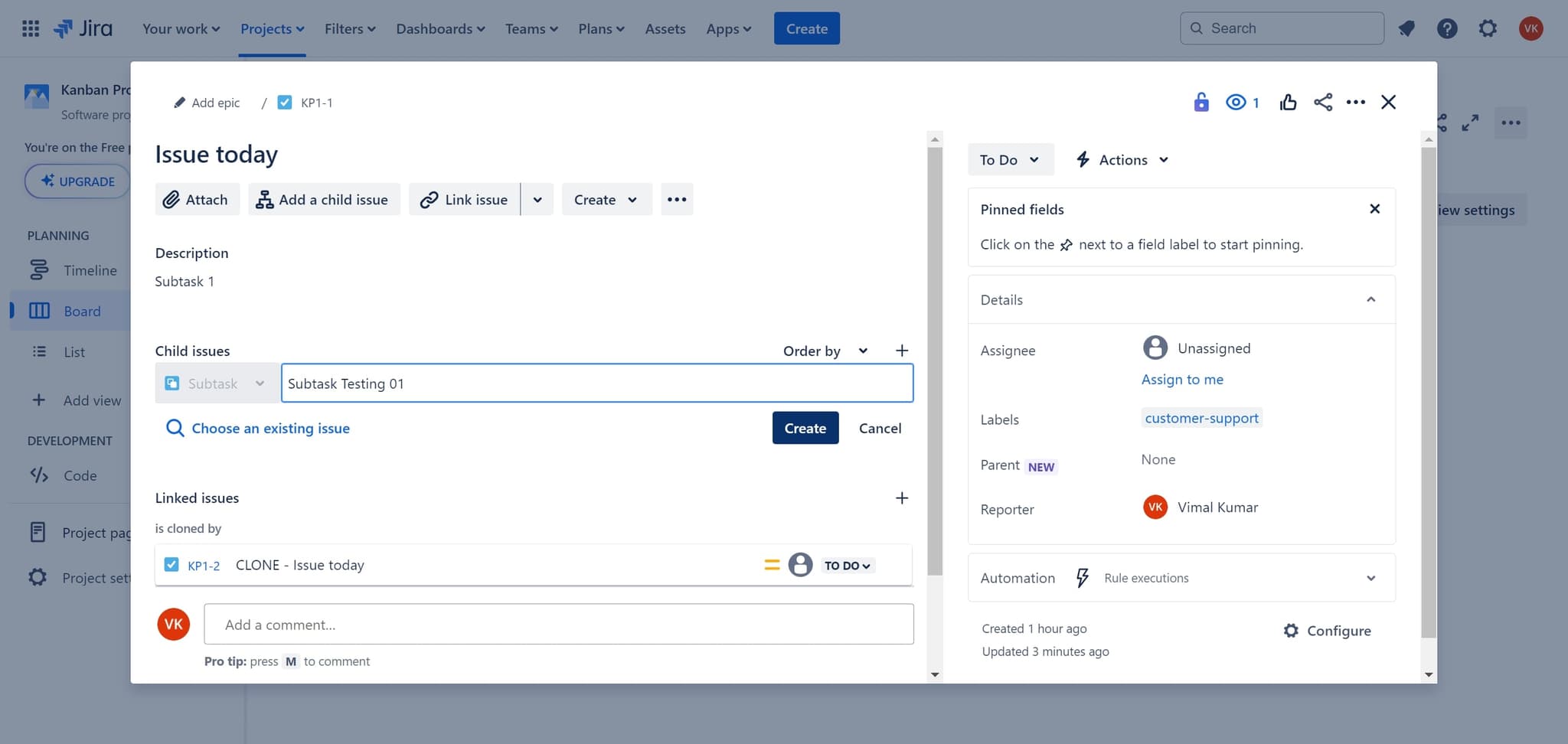Open the To Do status dropdown
Viewport: 1568px width, 744px height.
1009,159
